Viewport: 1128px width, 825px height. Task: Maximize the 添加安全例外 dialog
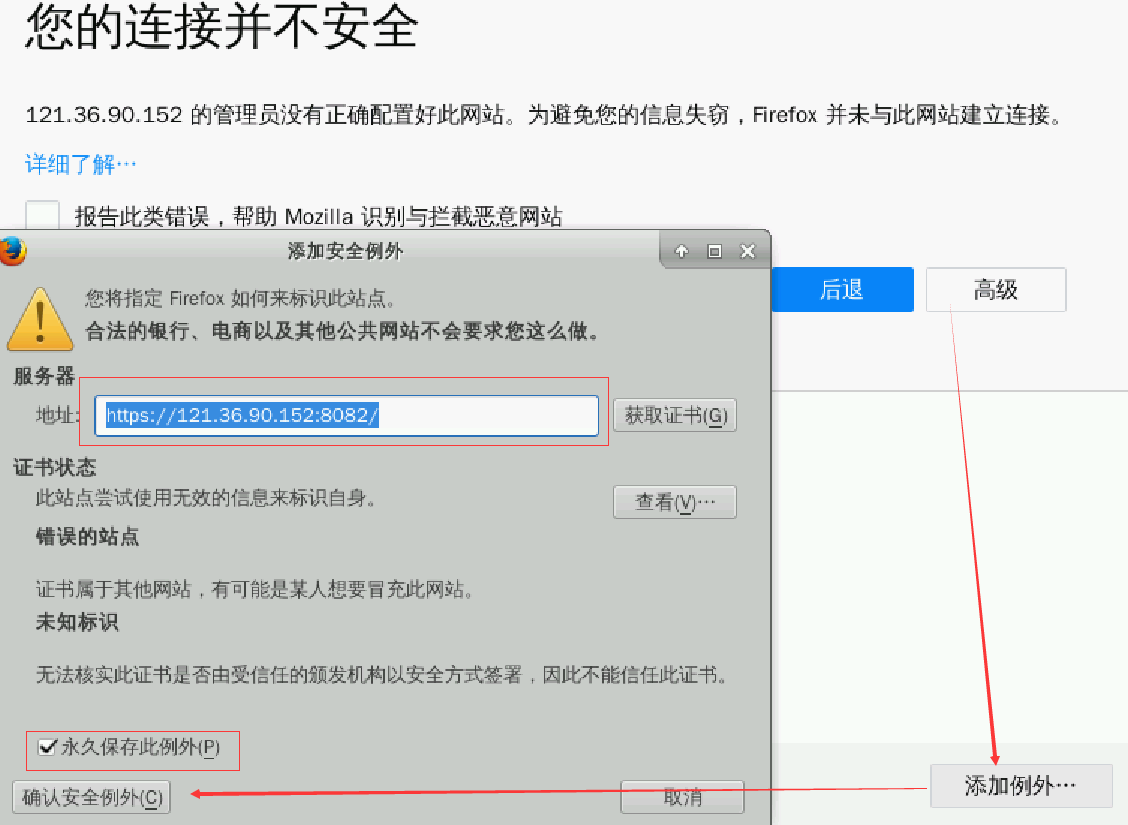pyautogui.click(x=714, y=251)
